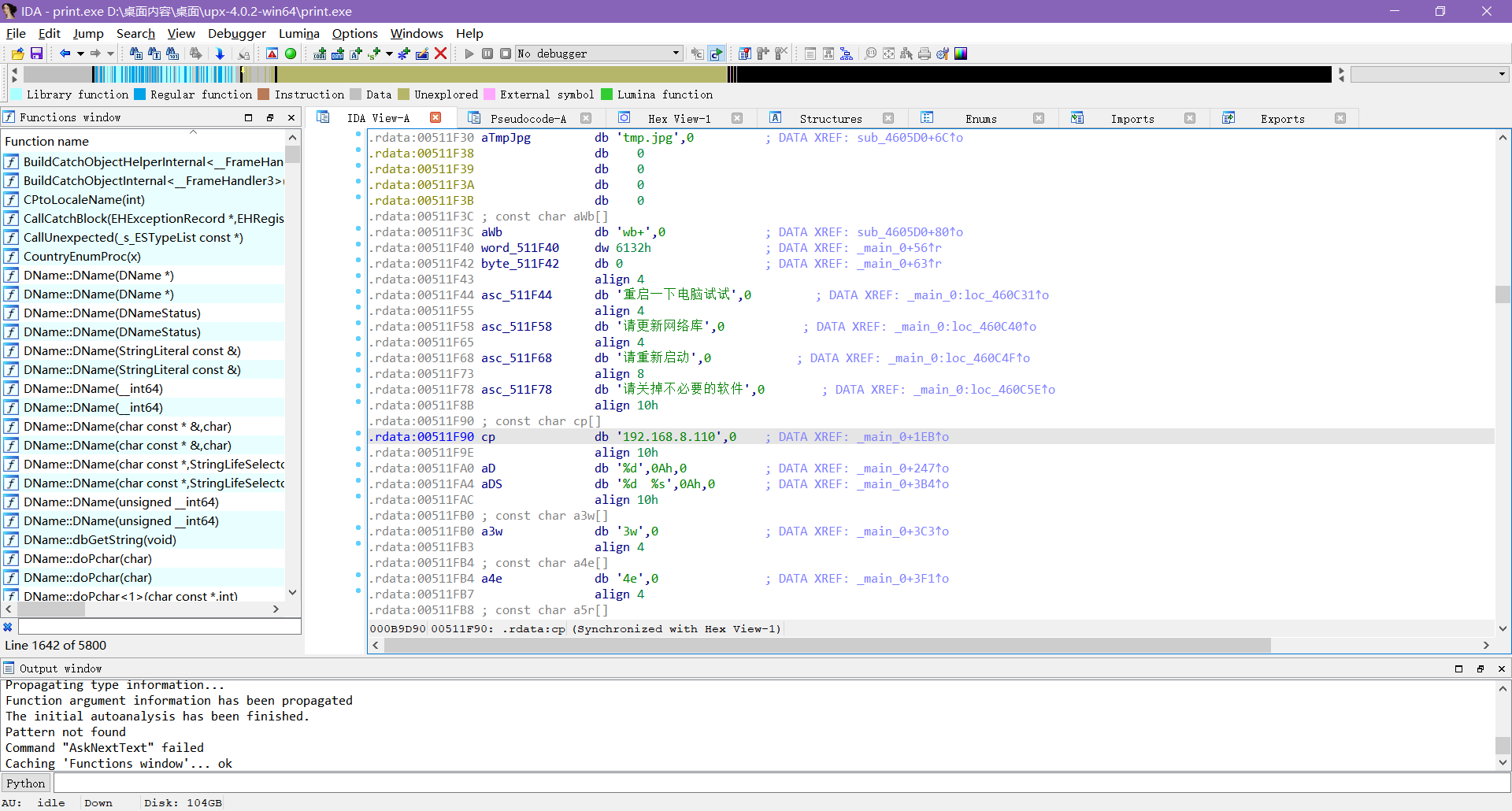1512x811 pixels.
Task: Click the green circle toolbar icon
Action: [291, 54]
